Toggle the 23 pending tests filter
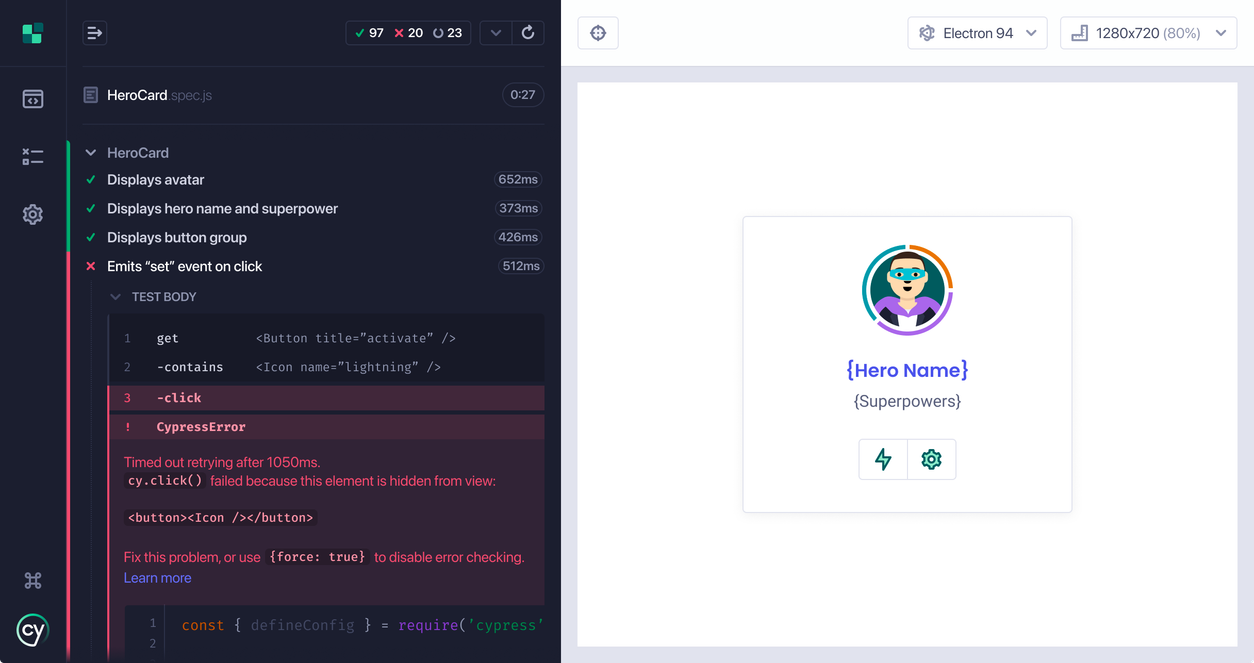 pos(450,32)
